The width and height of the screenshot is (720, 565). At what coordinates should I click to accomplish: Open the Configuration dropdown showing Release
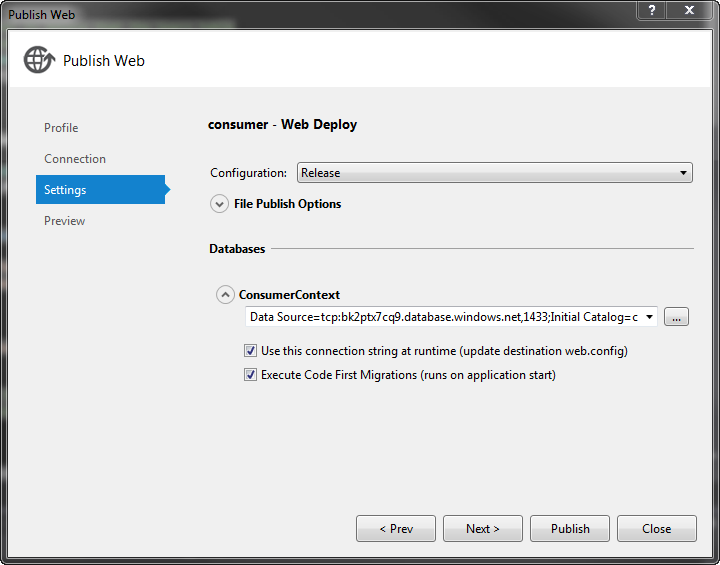coord(494,173)
